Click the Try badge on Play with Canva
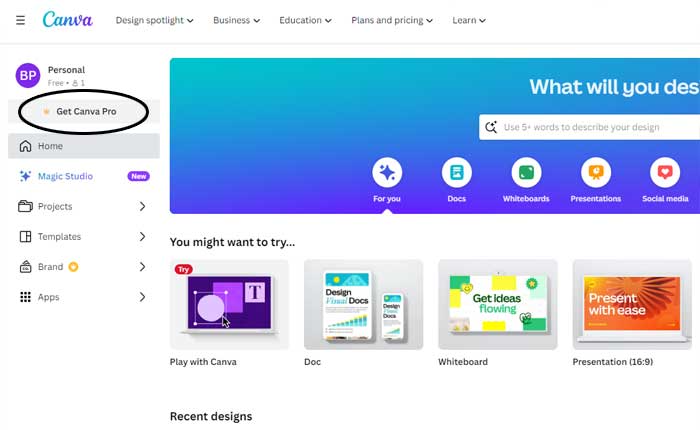This screenshot has width=700, height=430. (183, 269)
